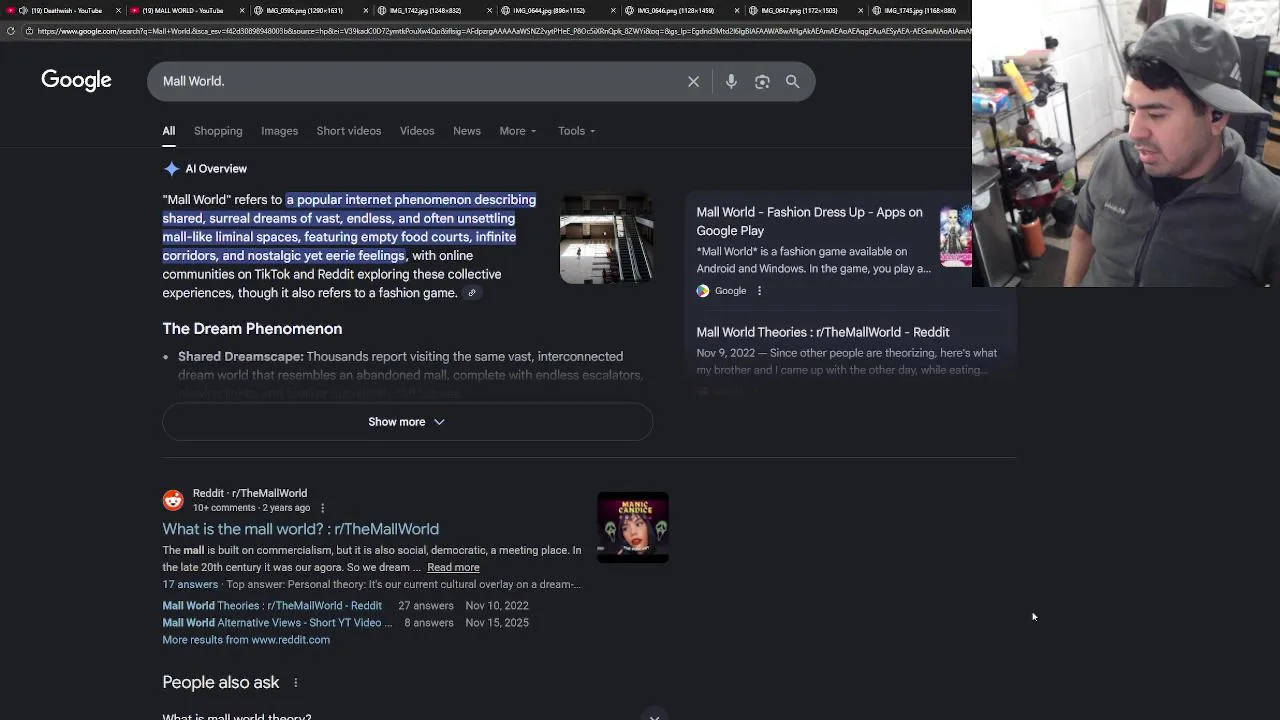Click the 'People also ask' heading

click(221, 682)
